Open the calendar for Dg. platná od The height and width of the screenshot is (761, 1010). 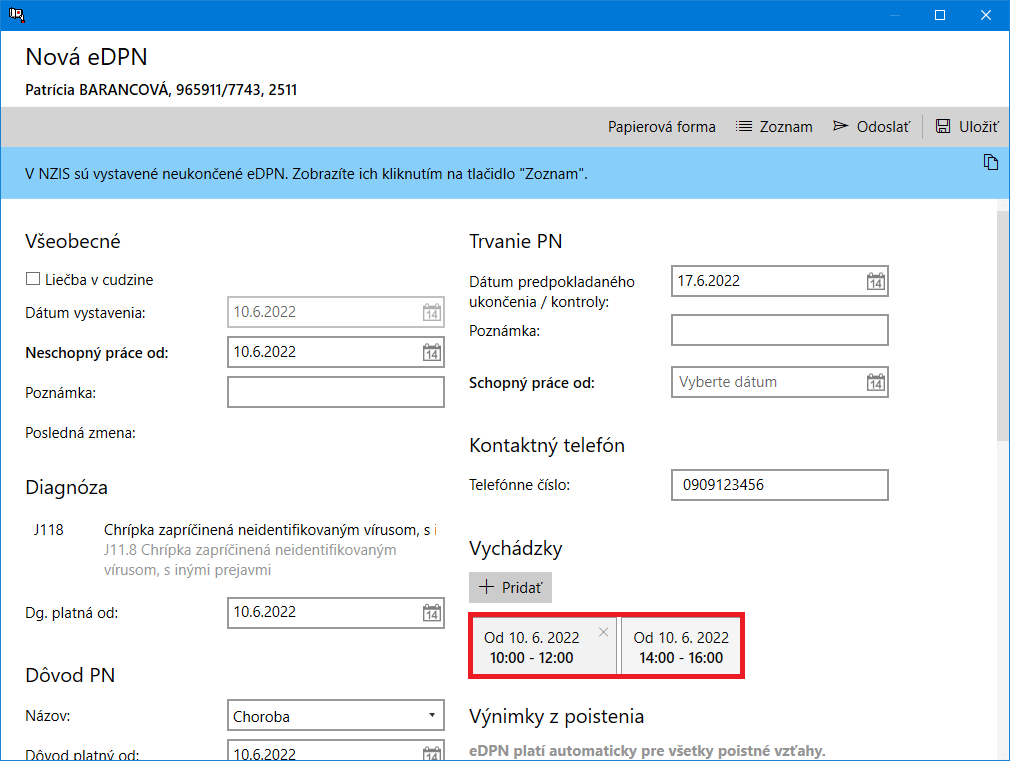coord(431,612)
